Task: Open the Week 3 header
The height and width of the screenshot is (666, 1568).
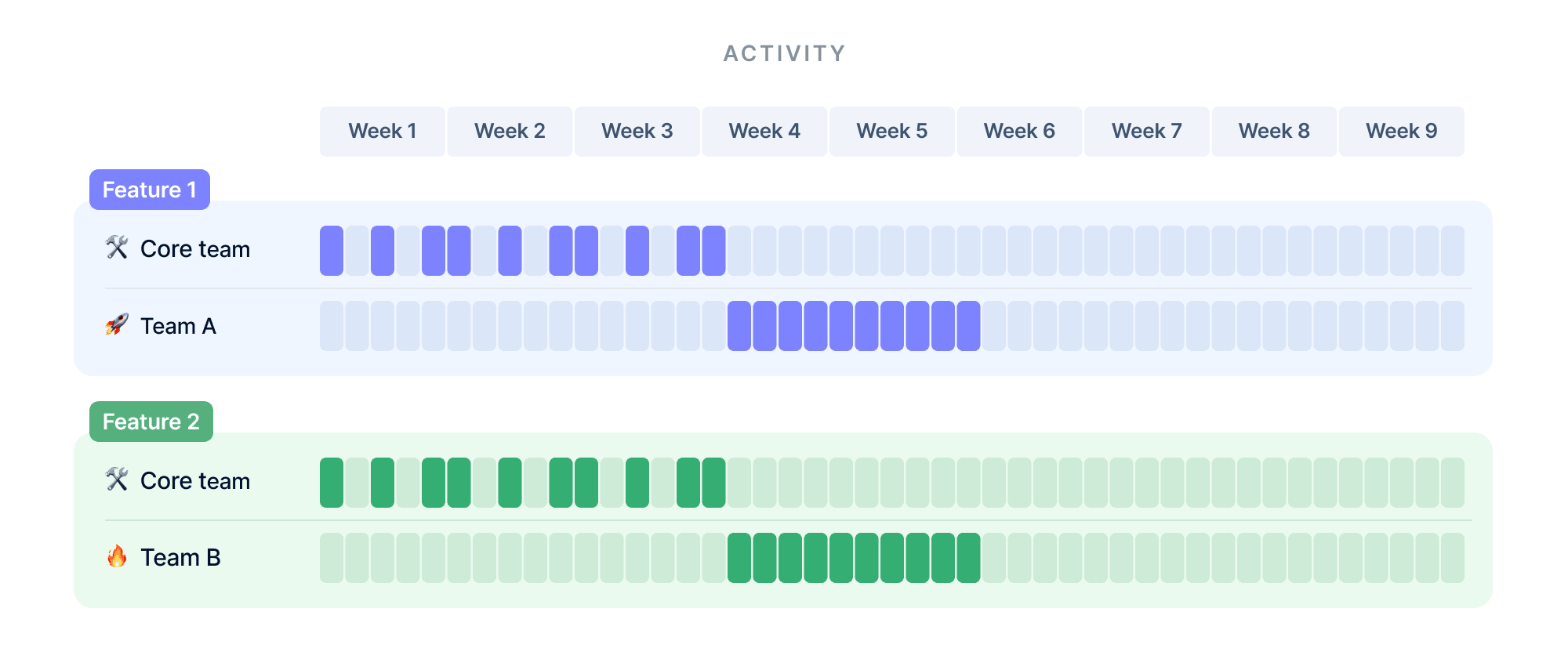Action: tap(637, 132)
